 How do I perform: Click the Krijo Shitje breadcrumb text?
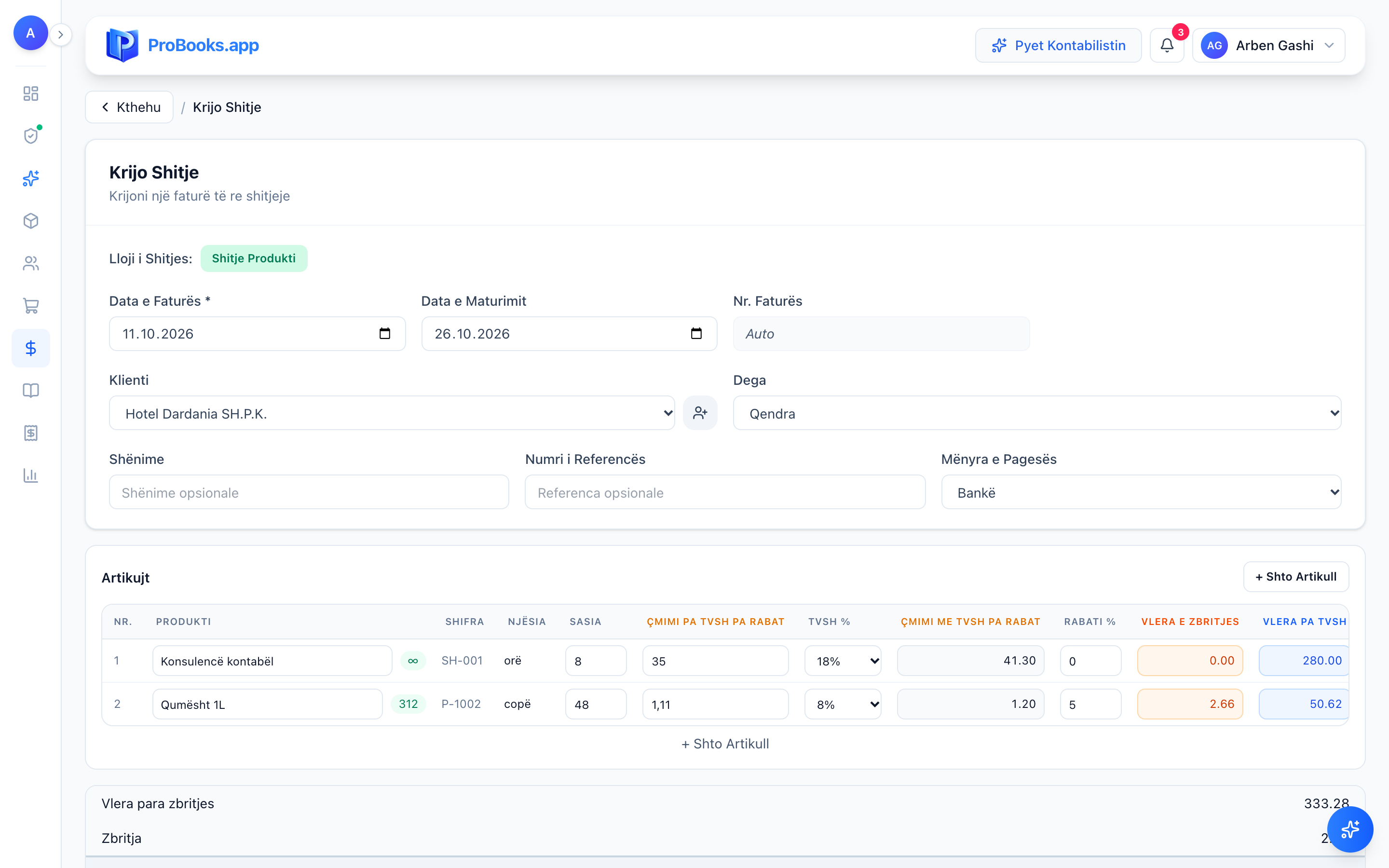click(x=227, y=108)
